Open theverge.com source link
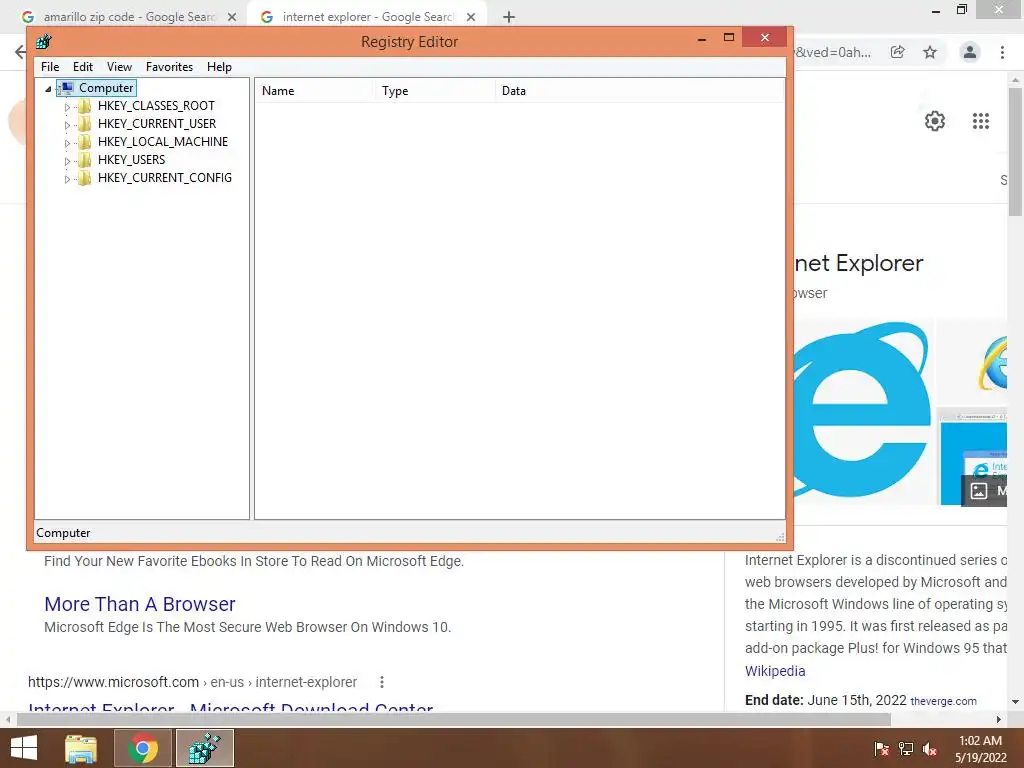The image size is (1024, 768). tap(944, 701)
